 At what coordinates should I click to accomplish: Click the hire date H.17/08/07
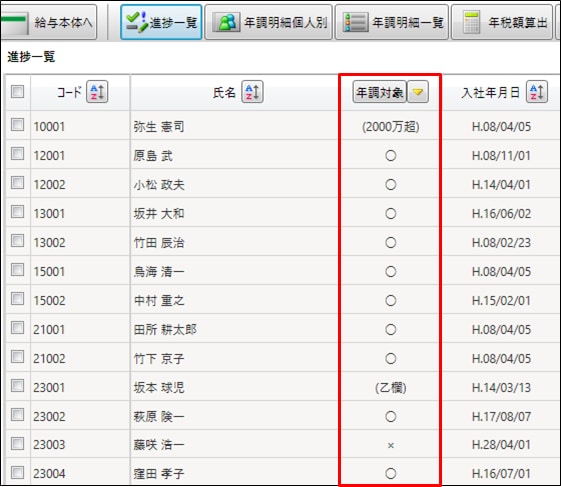pyautogui.click(x=501, y=417)
